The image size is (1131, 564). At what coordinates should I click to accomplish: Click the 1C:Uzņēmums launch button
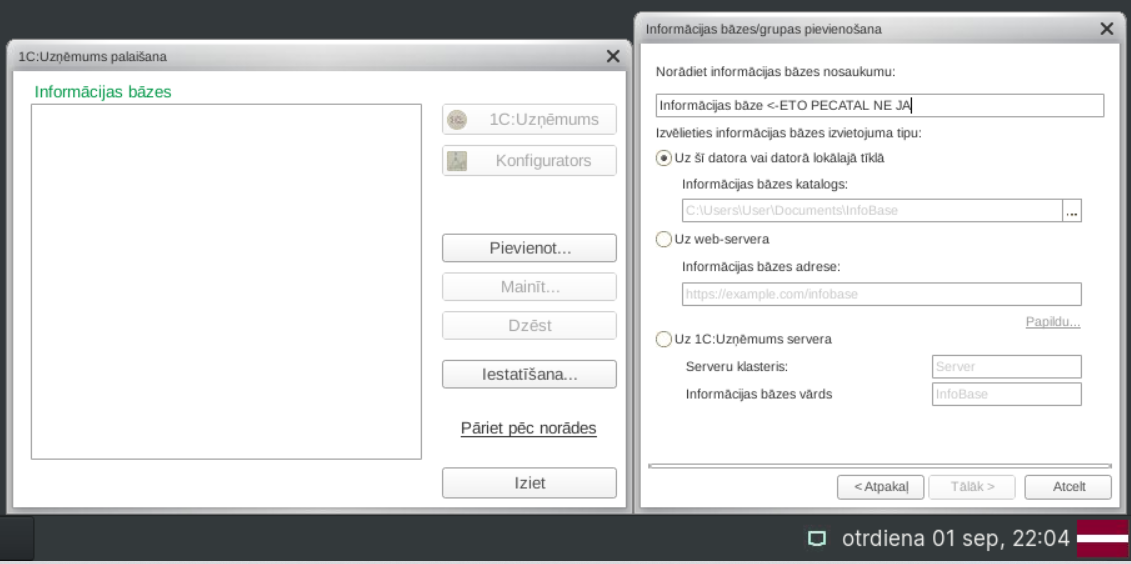tap(529, 119)
